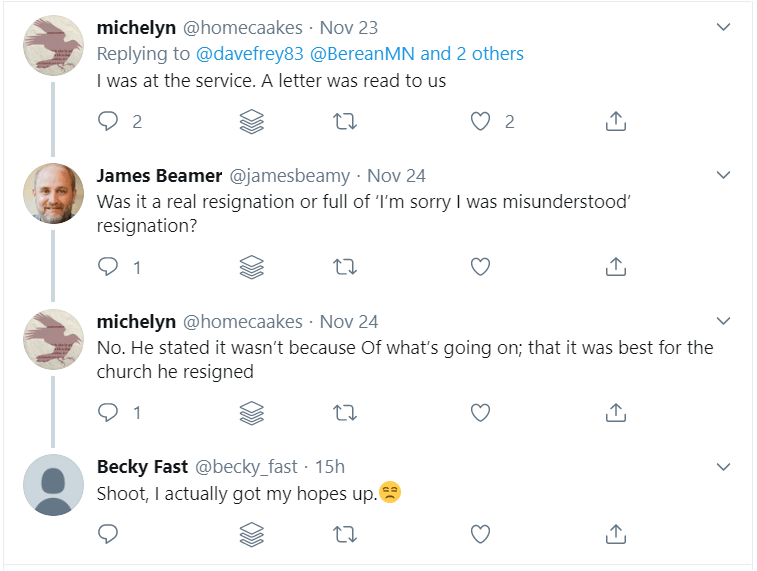Open the Nov 24 timestamp on James Beamer's tweet
757x571 pixels.
click(x=396, y=175)
